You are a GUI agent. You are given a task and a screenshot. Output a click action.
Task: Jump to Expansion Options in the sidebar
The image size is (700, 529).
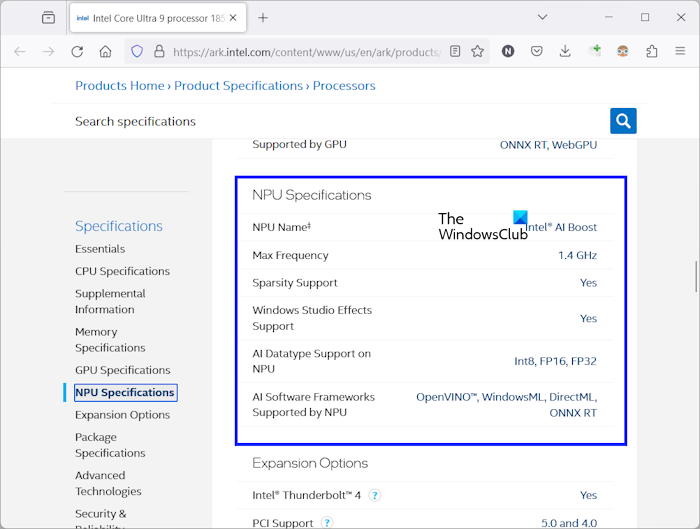click(x=122, y=415)
